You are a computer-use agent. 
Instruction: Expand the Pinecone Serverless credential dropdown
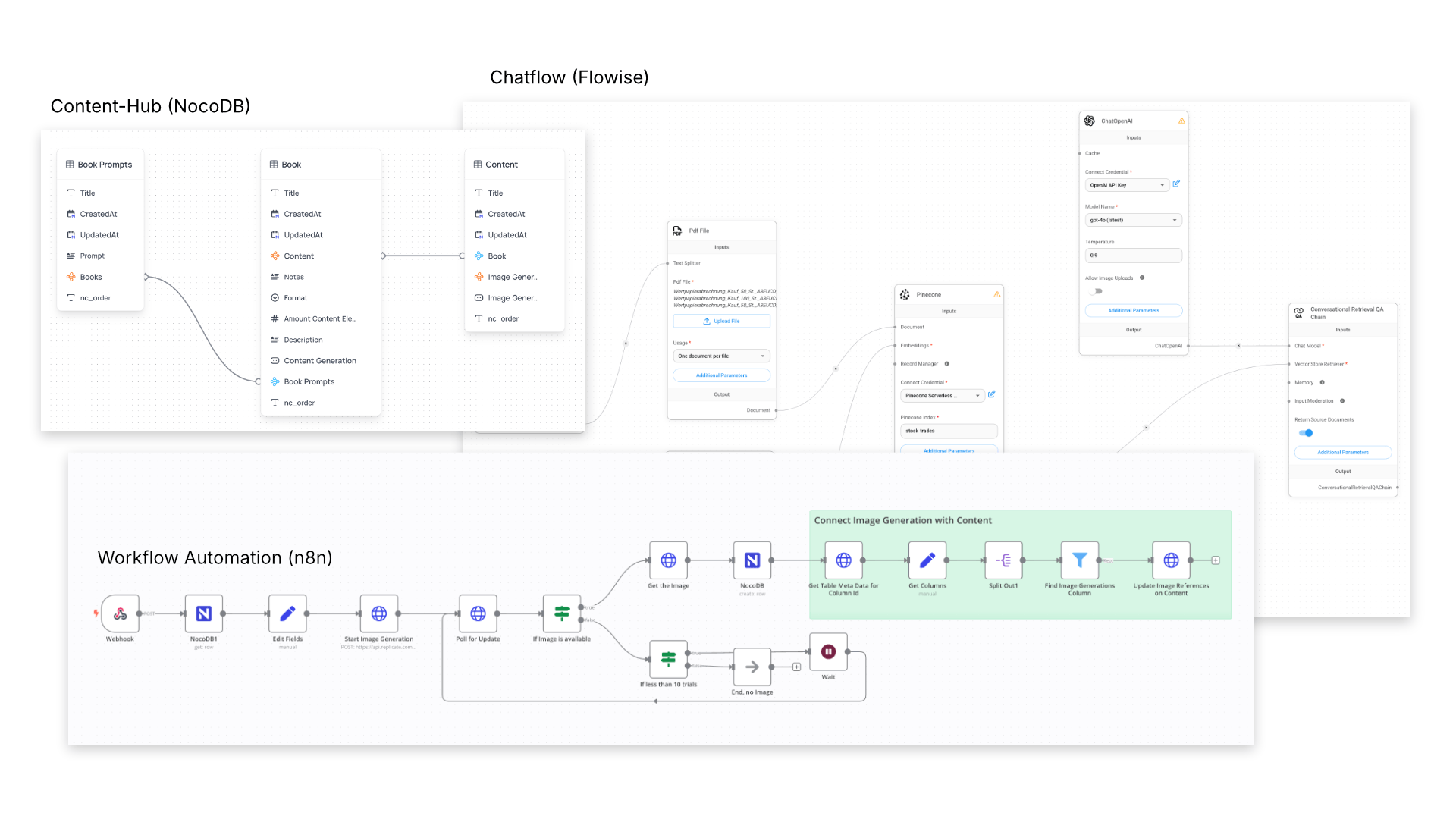point(942,395)
